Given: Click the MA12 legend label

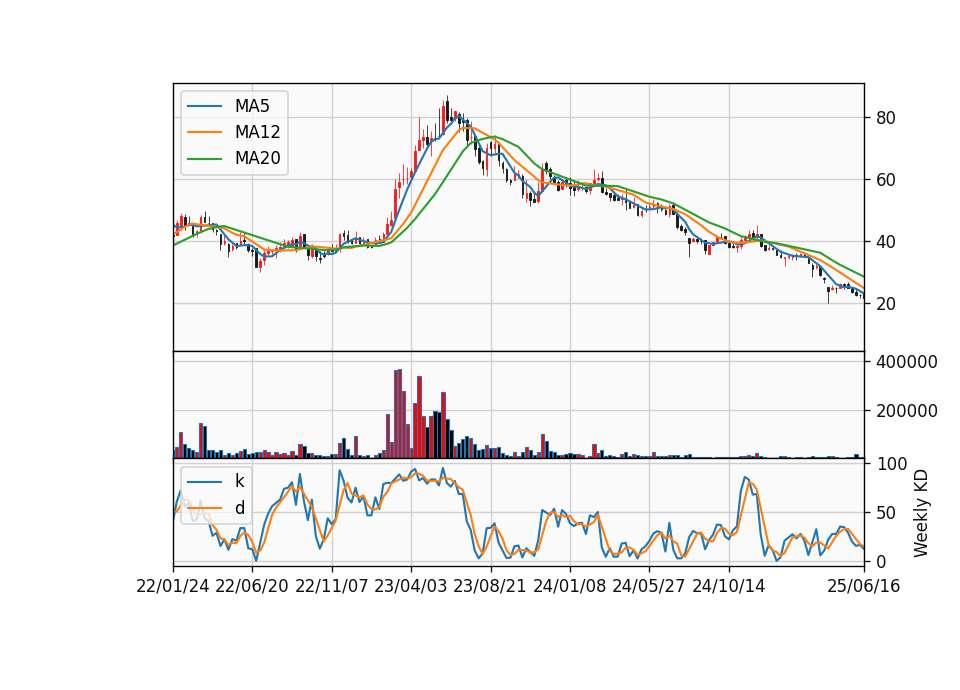Looking at the screenshot, I should (x=257, y=132).
